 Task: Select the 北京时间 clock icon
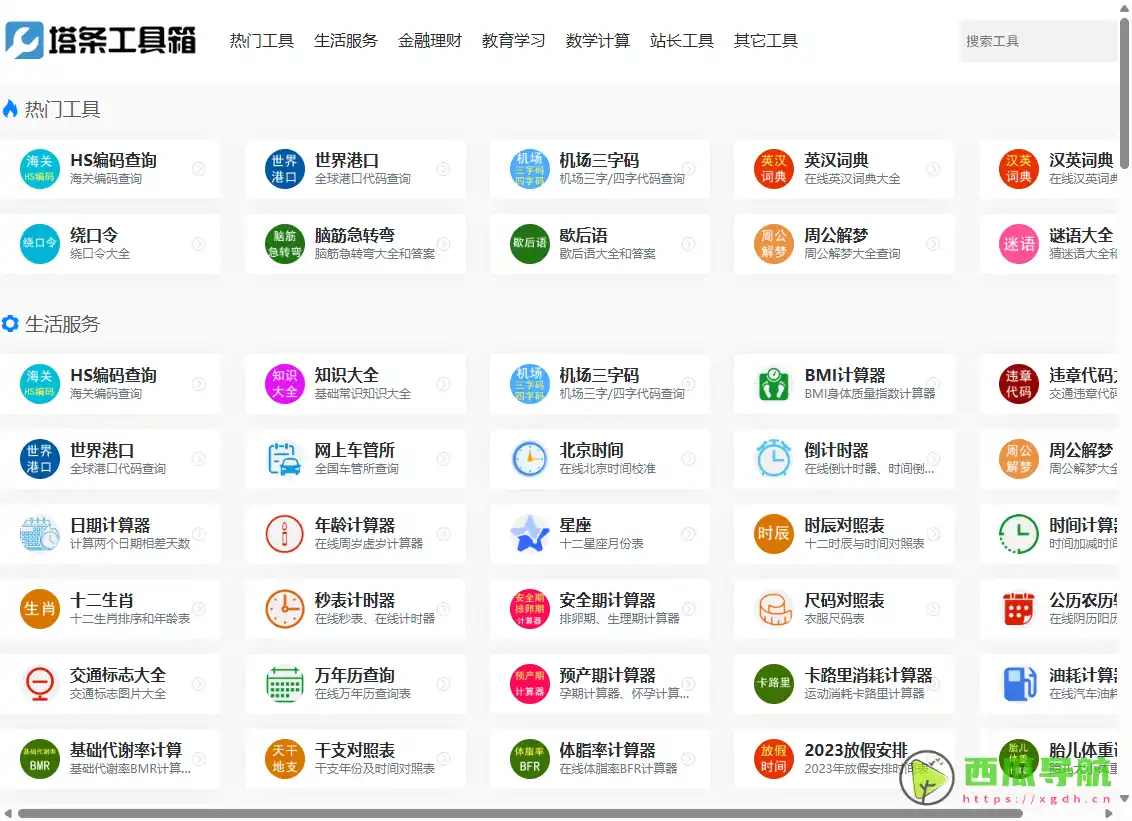[528, 458]
